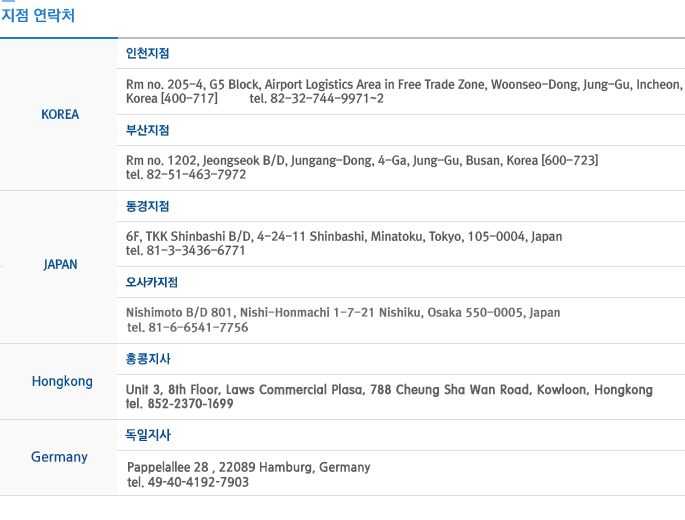This screenshot has width=685, height=520.
Task: Click the Hongkong country label
Action: [62, 381]
